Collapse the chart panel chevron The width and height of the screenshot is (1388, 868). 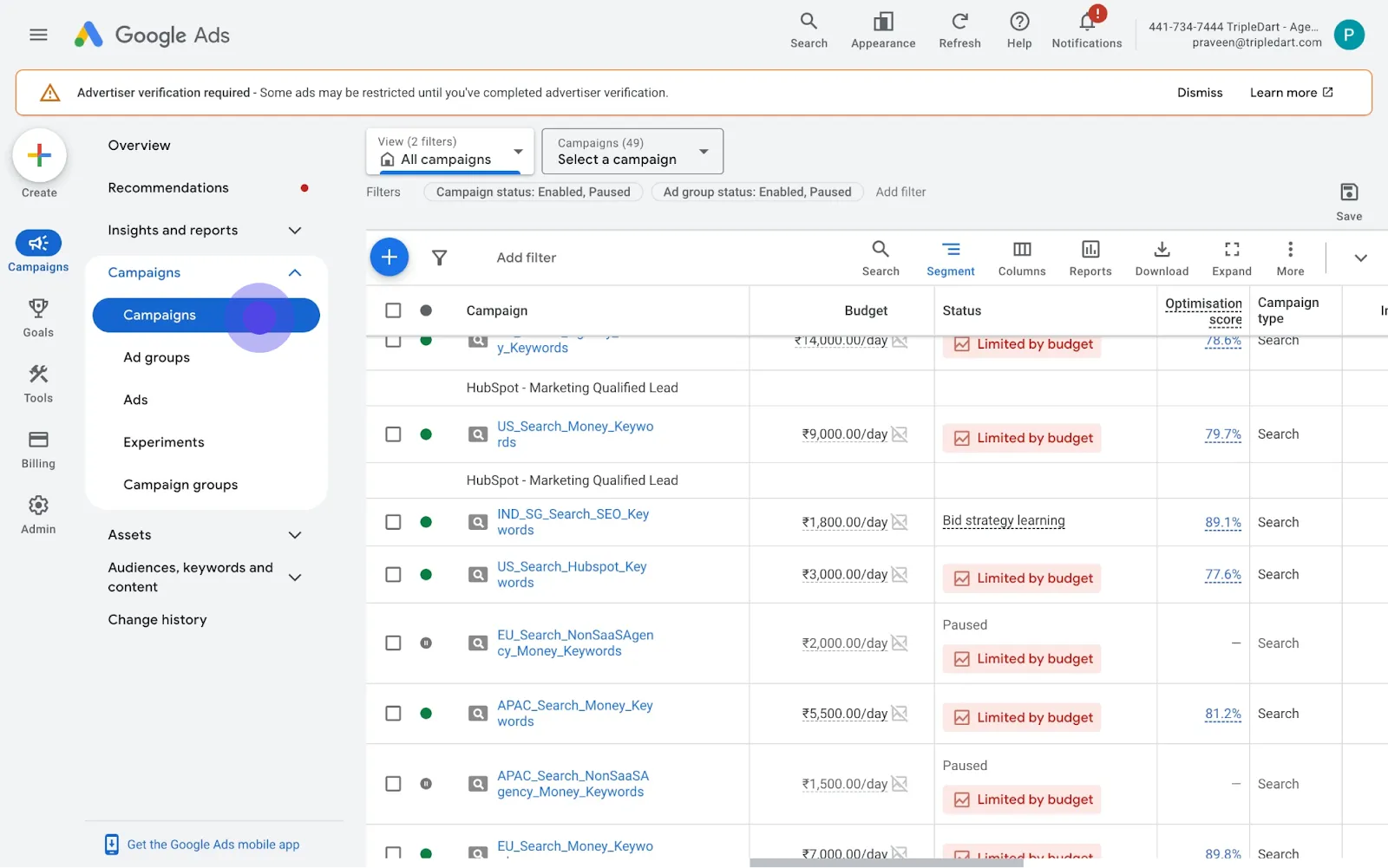tap(1360, 258)
